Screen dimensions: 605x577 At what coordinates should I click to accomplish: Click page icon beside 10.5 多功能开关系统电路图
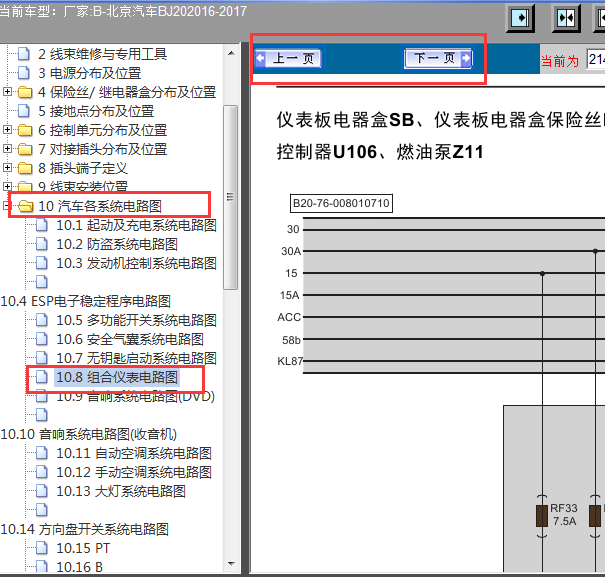point(42,320)
